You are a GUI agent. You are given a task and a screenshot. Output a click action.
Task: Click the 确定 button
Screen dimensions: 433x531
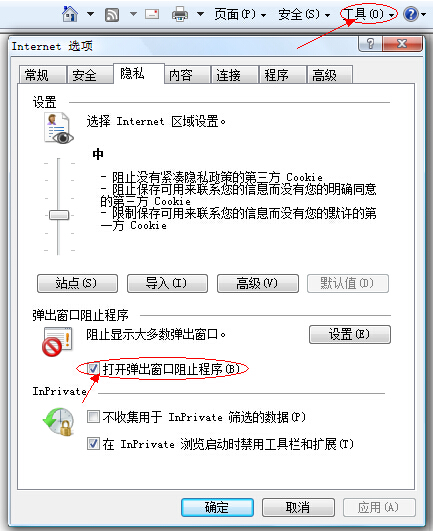coord(217,507)
